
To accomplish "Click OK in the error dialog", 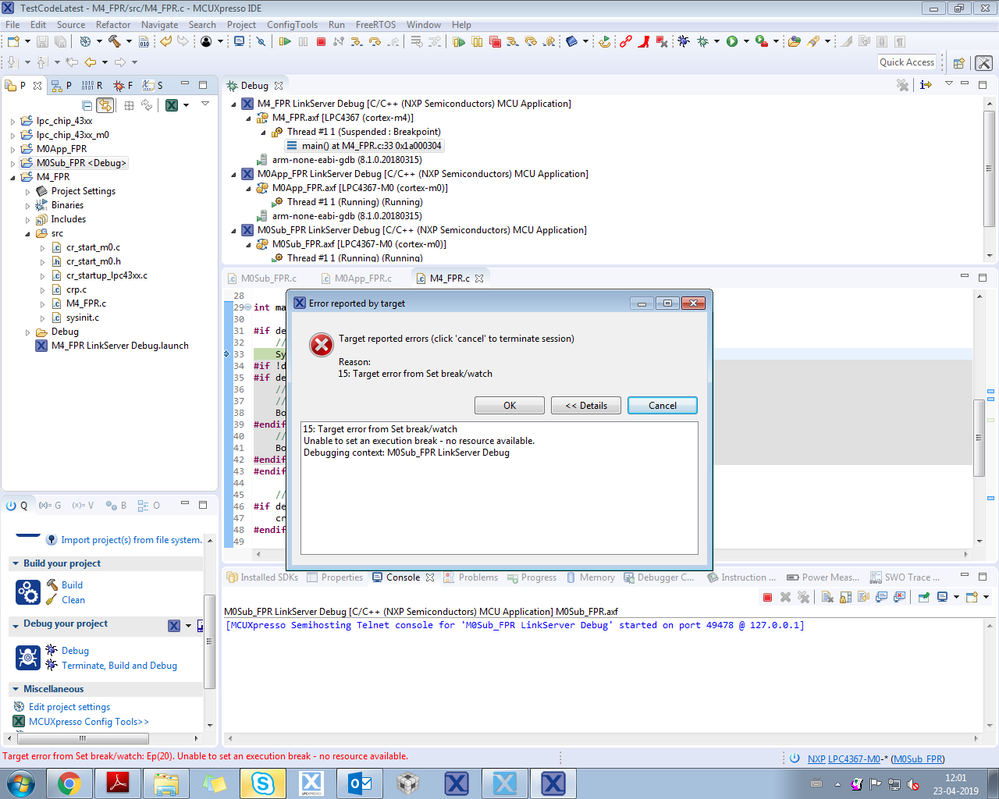I will tap(509, 405).
